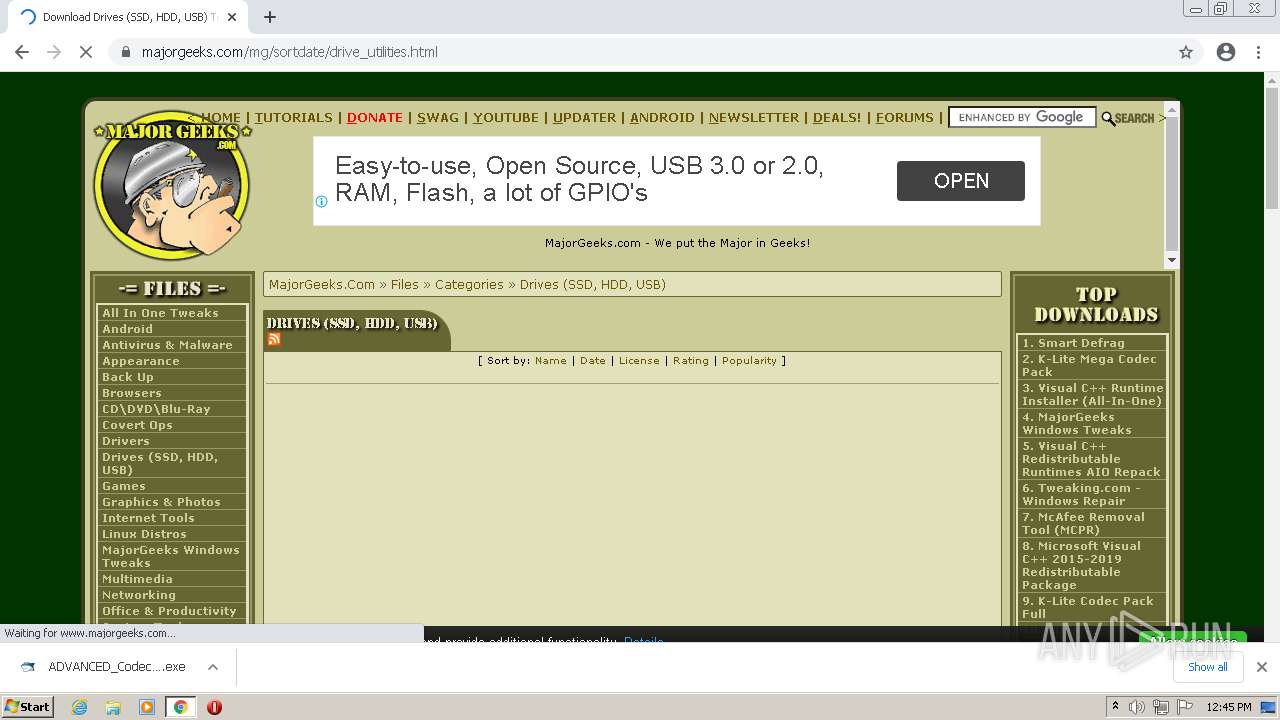Image resolution: width=1280 pixels, height=720 pixels.
Task: Click the Google enhanced search field
Action: pos(1022,117)
